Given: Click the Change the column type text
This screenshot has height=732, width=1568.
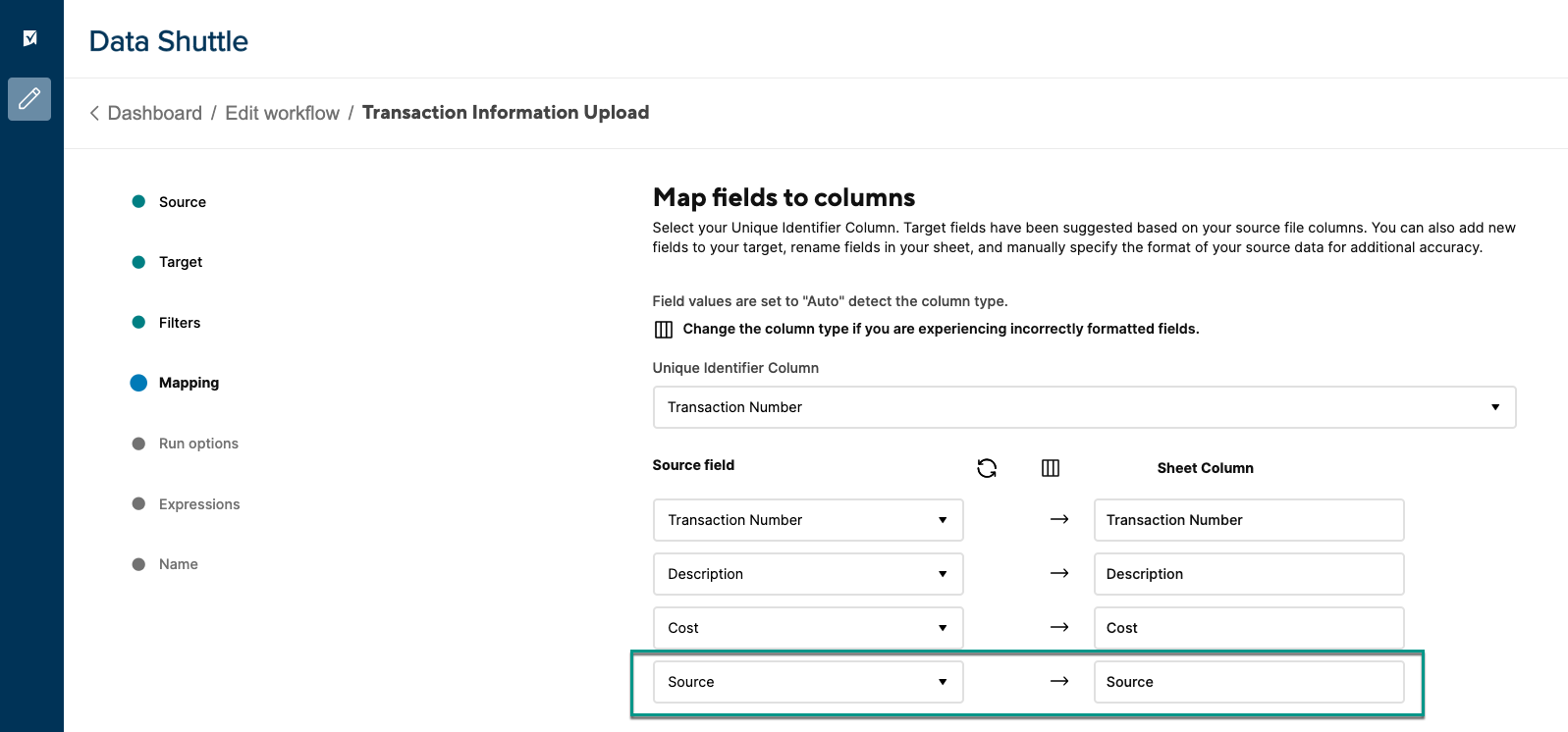Looking at the screenshot, I should 941,329.
